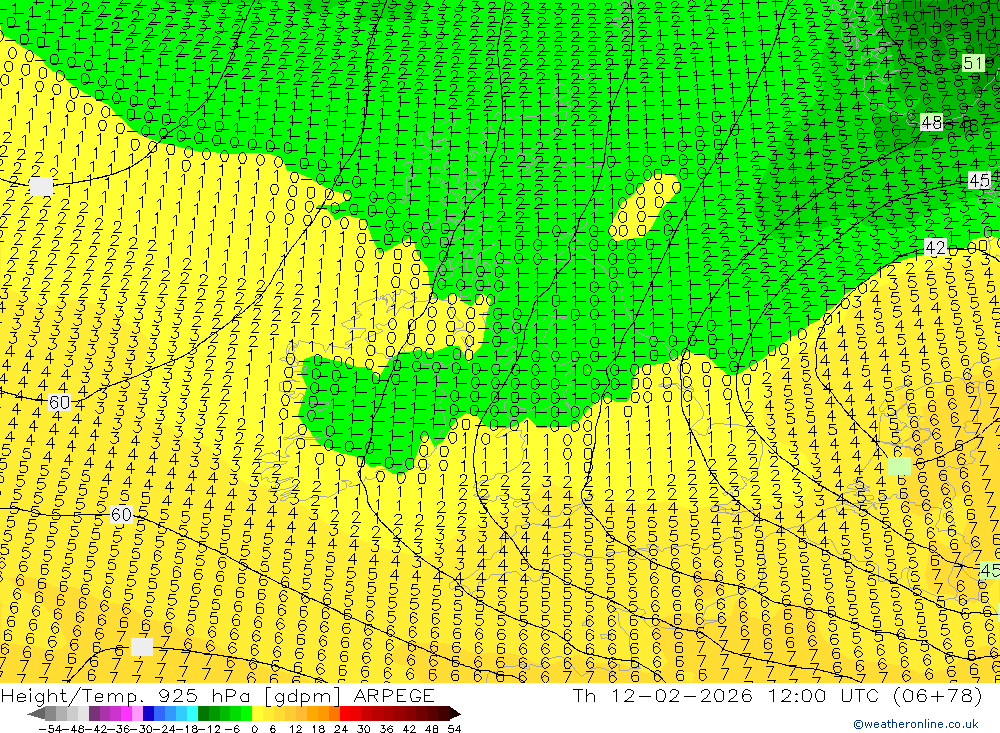Pick the dark blue legend swatch near -30
1000x733 pixels.
point(148,713)
